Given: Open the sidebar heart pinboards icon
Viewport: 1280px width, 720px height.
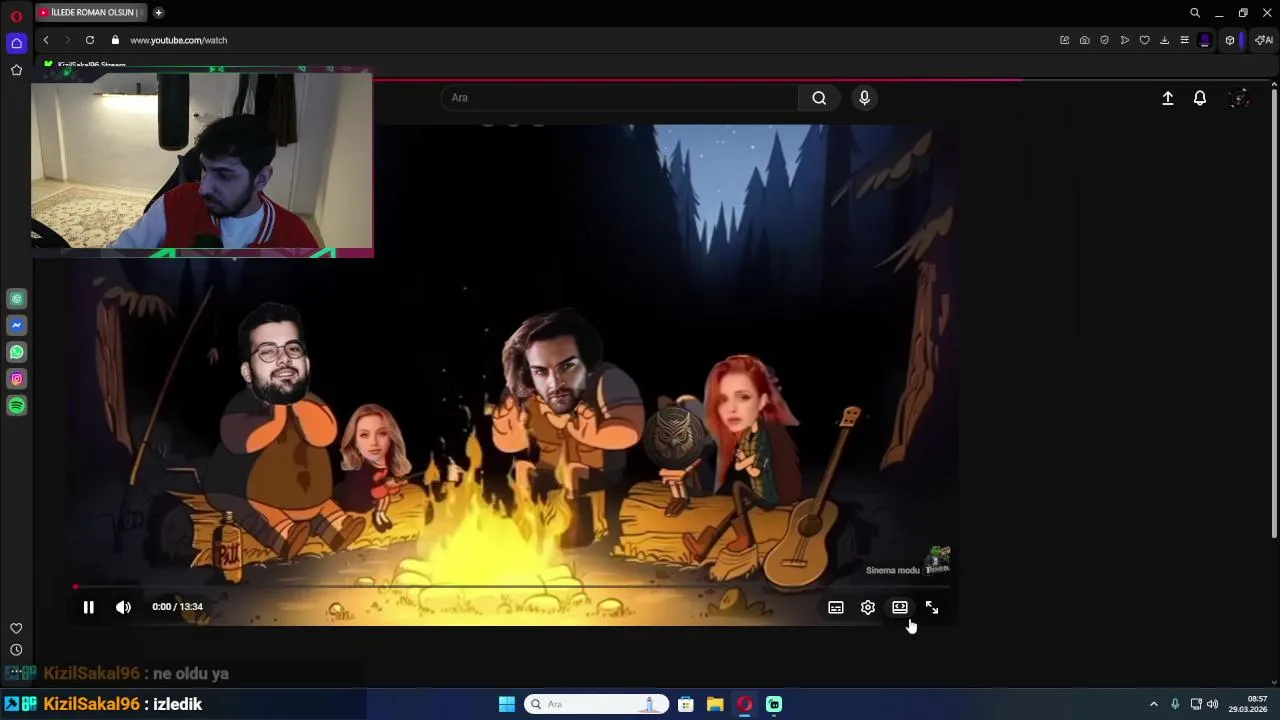Looking at the screenshot, I should point(16,628).
